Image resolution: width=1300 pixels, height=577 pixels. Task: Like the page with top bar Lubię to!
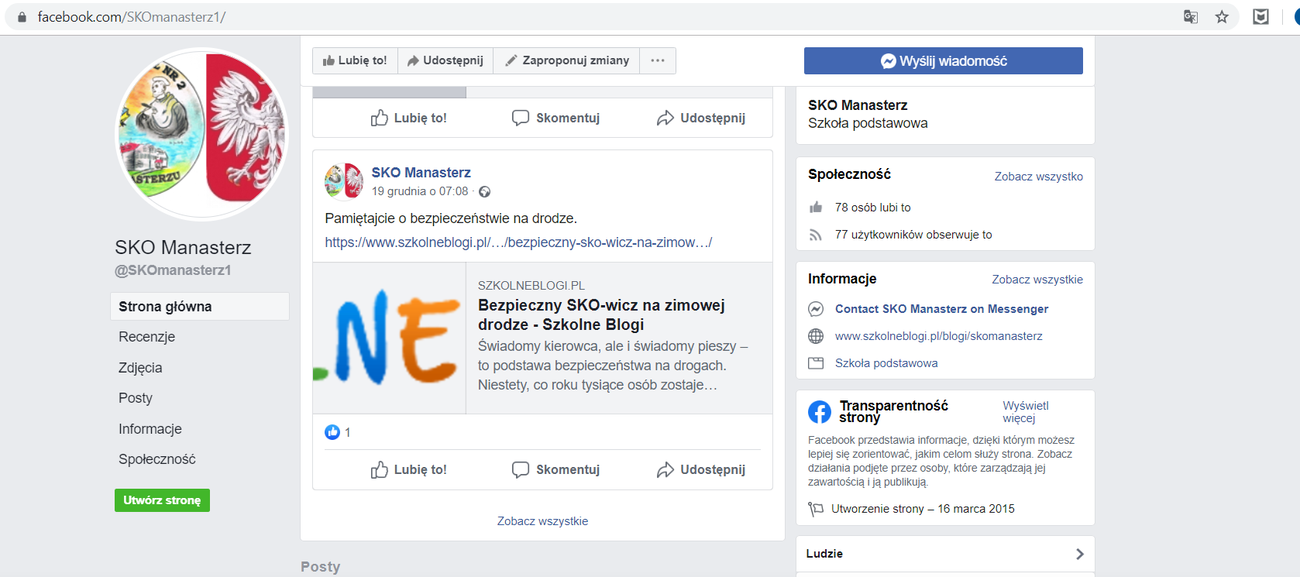pos(355,61)
